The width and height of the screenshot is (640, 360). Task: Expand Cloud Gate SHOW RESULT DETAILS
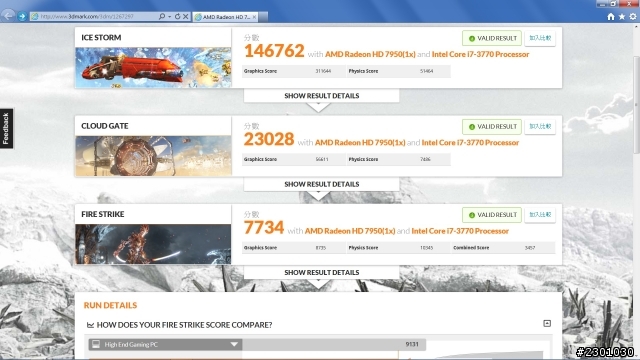click(322, 184)
